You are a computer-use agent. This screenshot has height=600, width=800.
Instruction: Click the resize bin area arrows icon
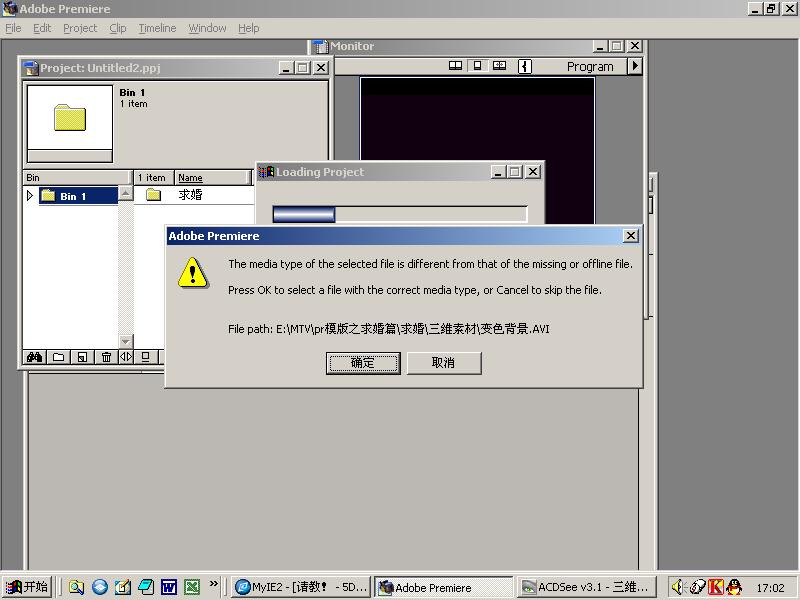pyautogui.click(x=126, y=357)
